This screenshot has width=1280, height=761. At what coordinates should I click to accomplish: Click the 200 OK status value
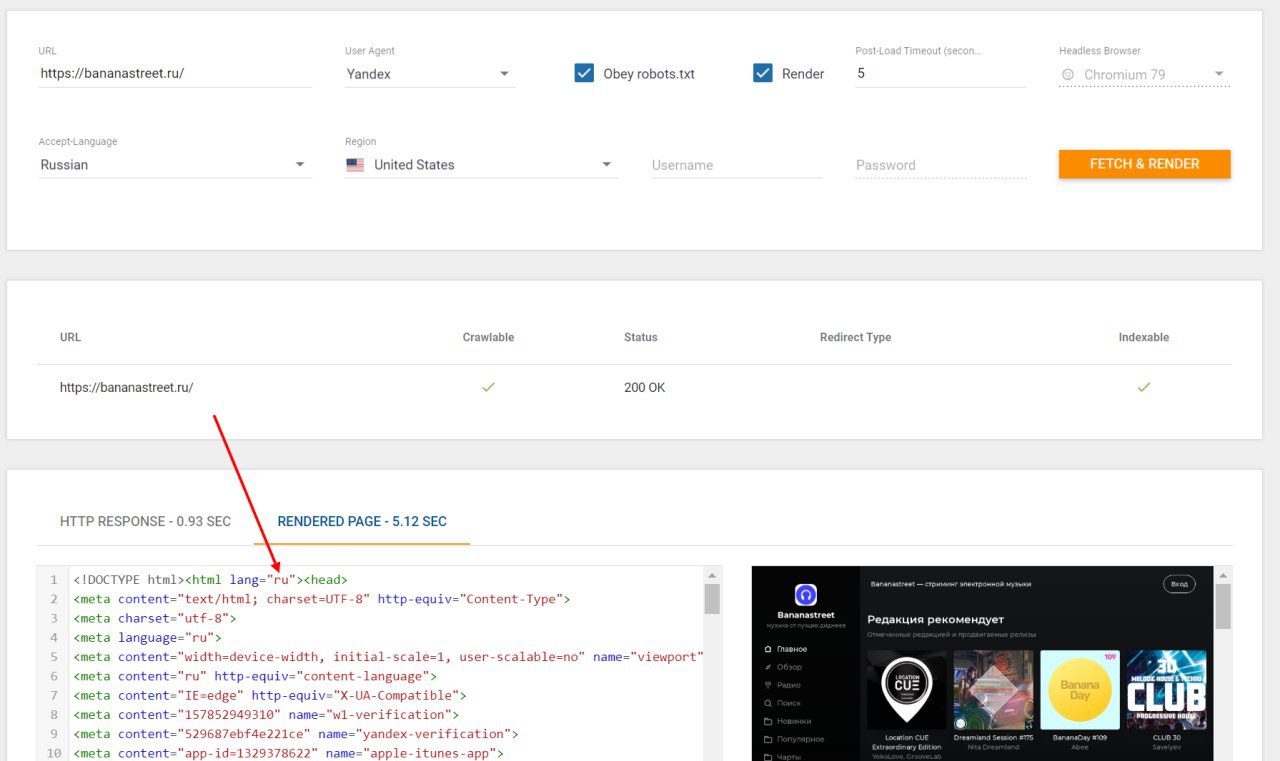click(644, 387)
